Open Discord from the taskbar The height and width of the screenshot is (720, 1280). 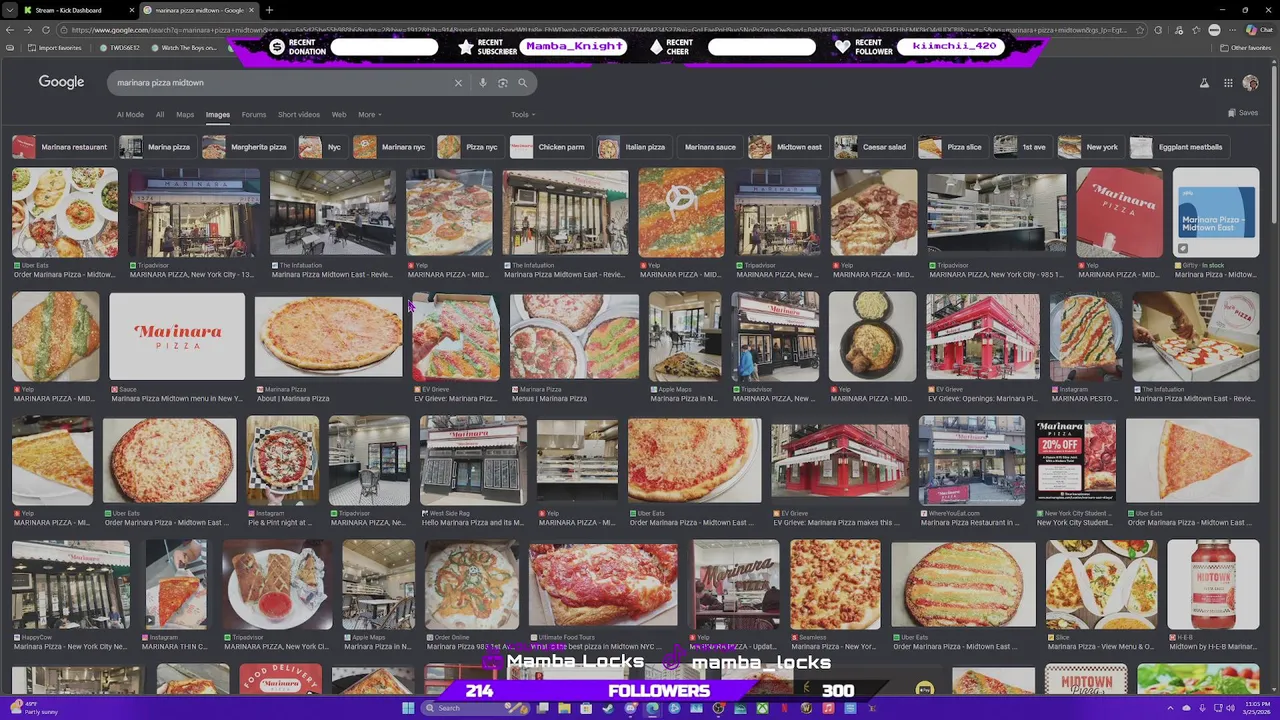tap(630, 708)
